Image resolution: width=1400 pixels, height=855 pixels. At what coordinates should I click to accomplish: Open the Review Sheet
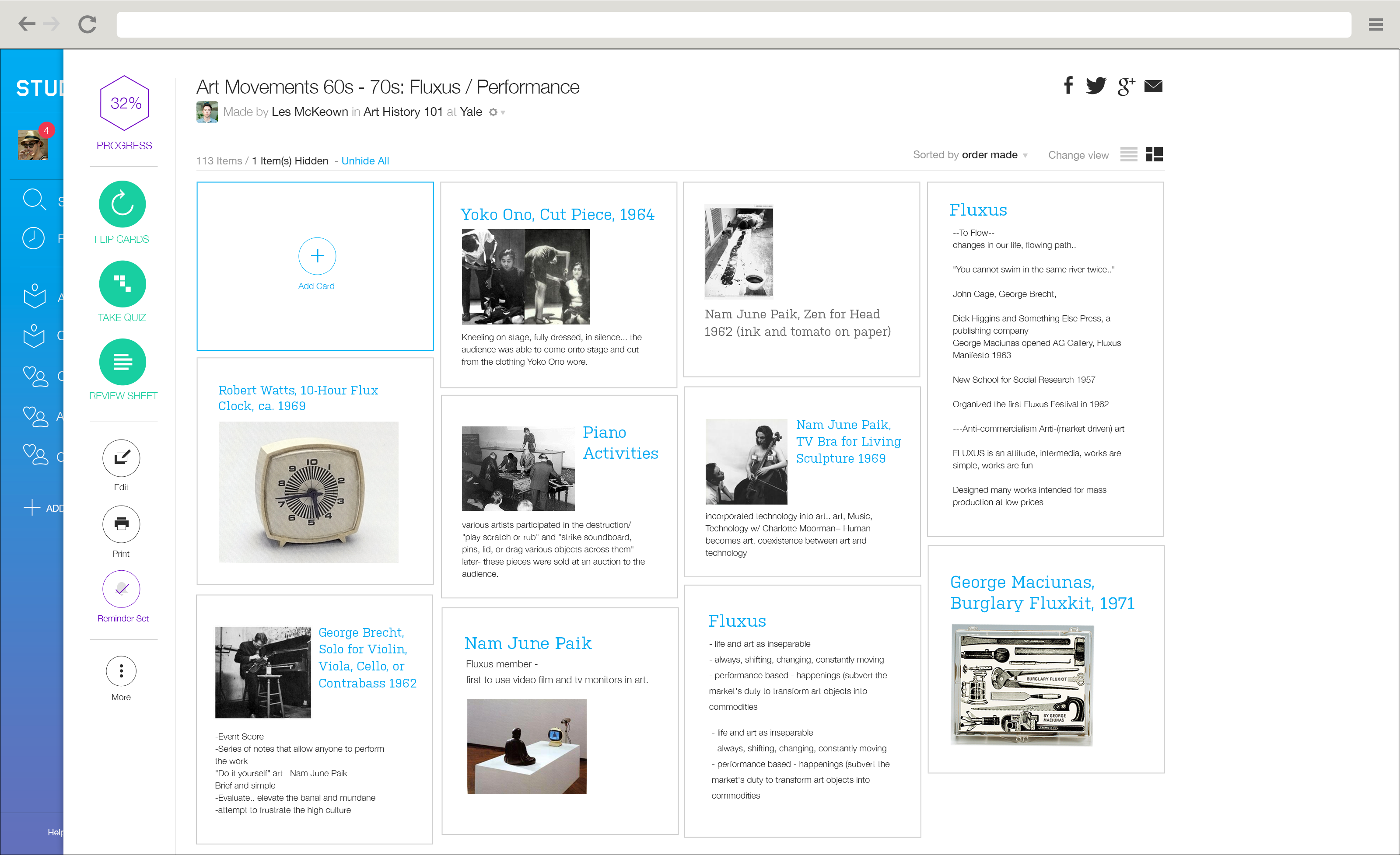[x=122, y=362]
